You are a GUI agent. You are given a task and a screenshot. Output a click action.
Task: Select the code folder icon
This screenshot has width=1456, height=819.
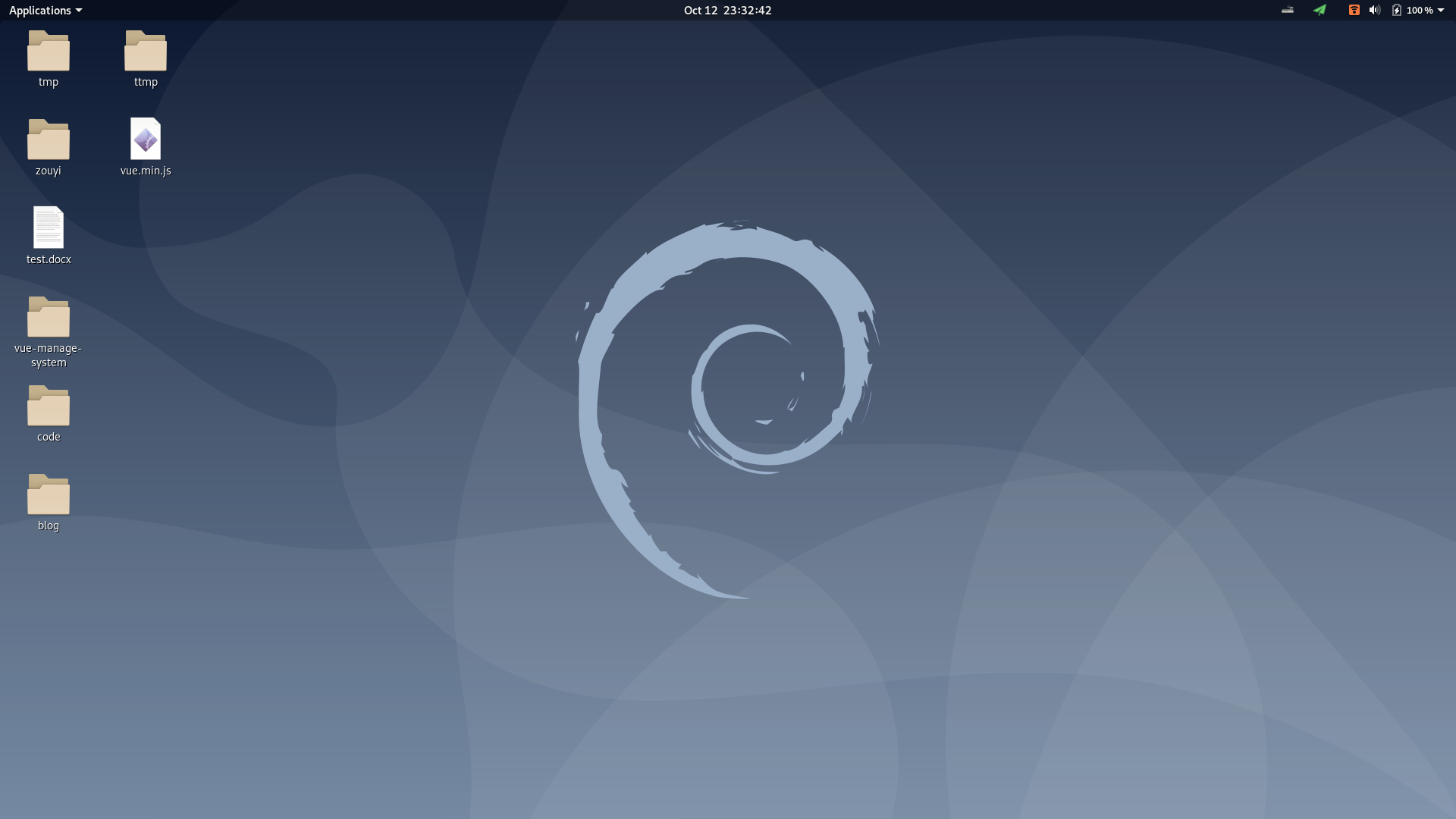tap(48, 406)
